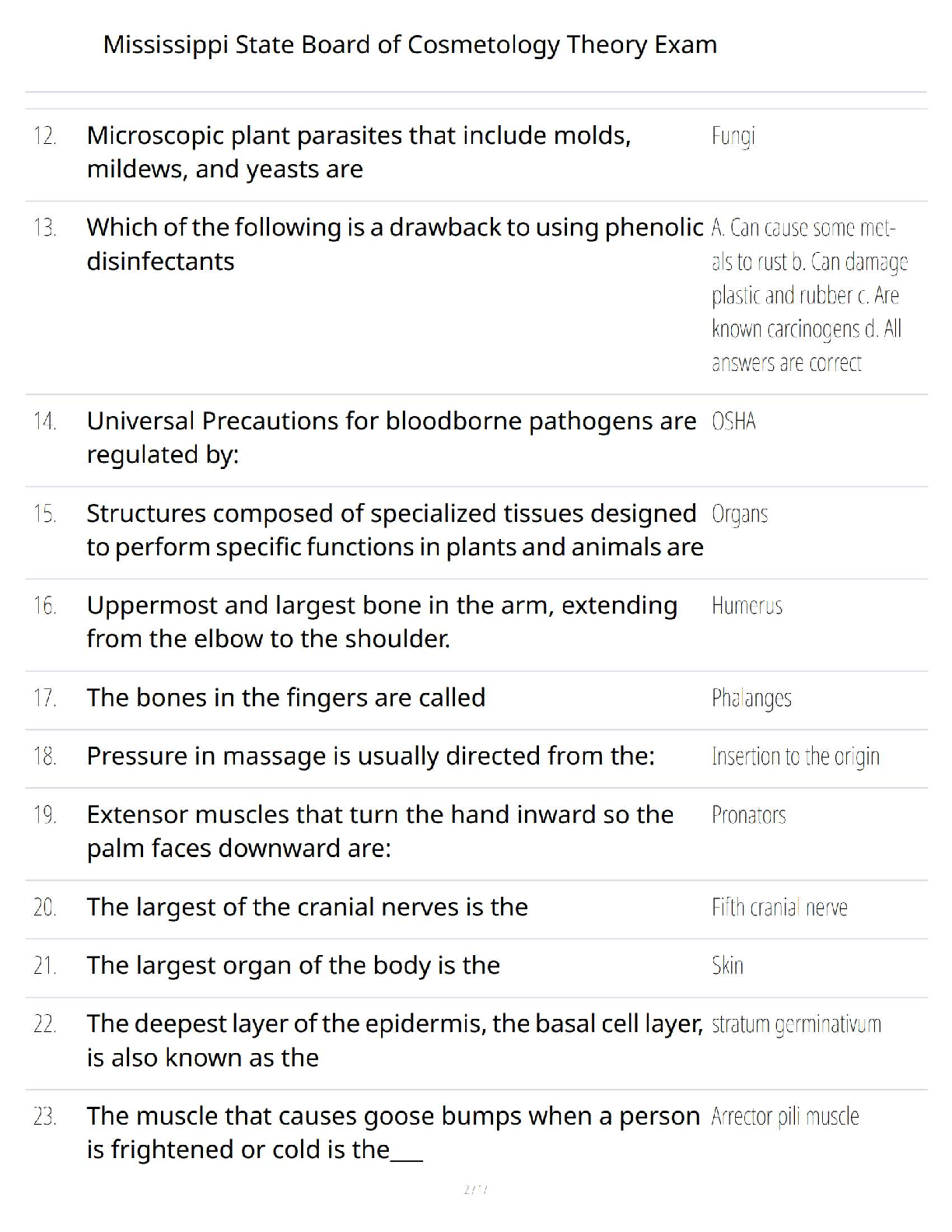Select 'stratum germinativum' answer text
The height and width of the screenshot is (1232, 952).
[796, 1024]
